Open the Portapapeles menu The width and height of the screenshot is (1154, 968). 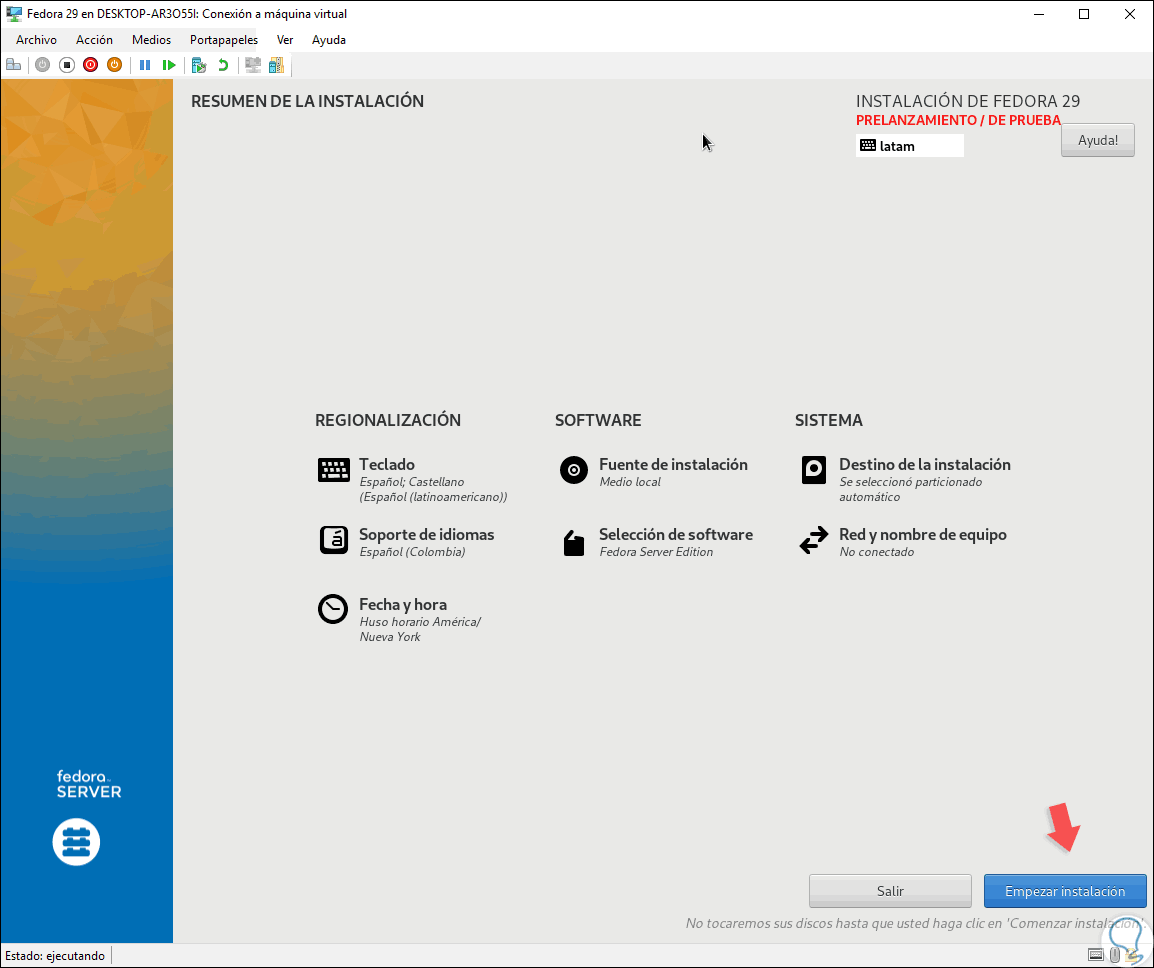point(224,40)
